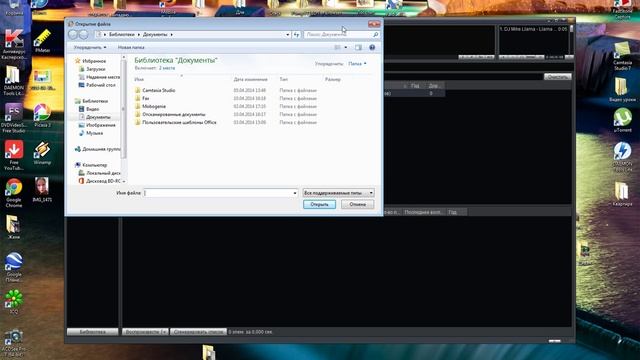Change the view mode using the views icon
Image resolution: width=640 pixels, height=360 pixels.
tap(338, 47)
